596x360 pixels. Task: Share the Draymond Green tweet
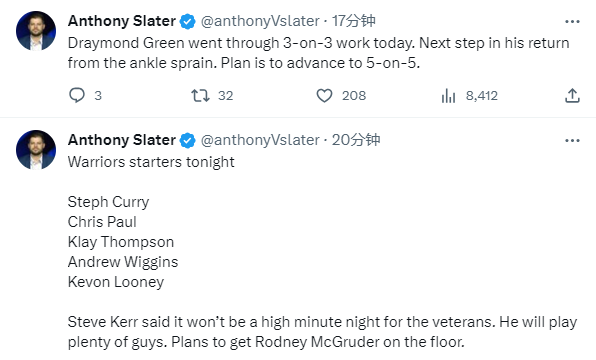(572, 95)
